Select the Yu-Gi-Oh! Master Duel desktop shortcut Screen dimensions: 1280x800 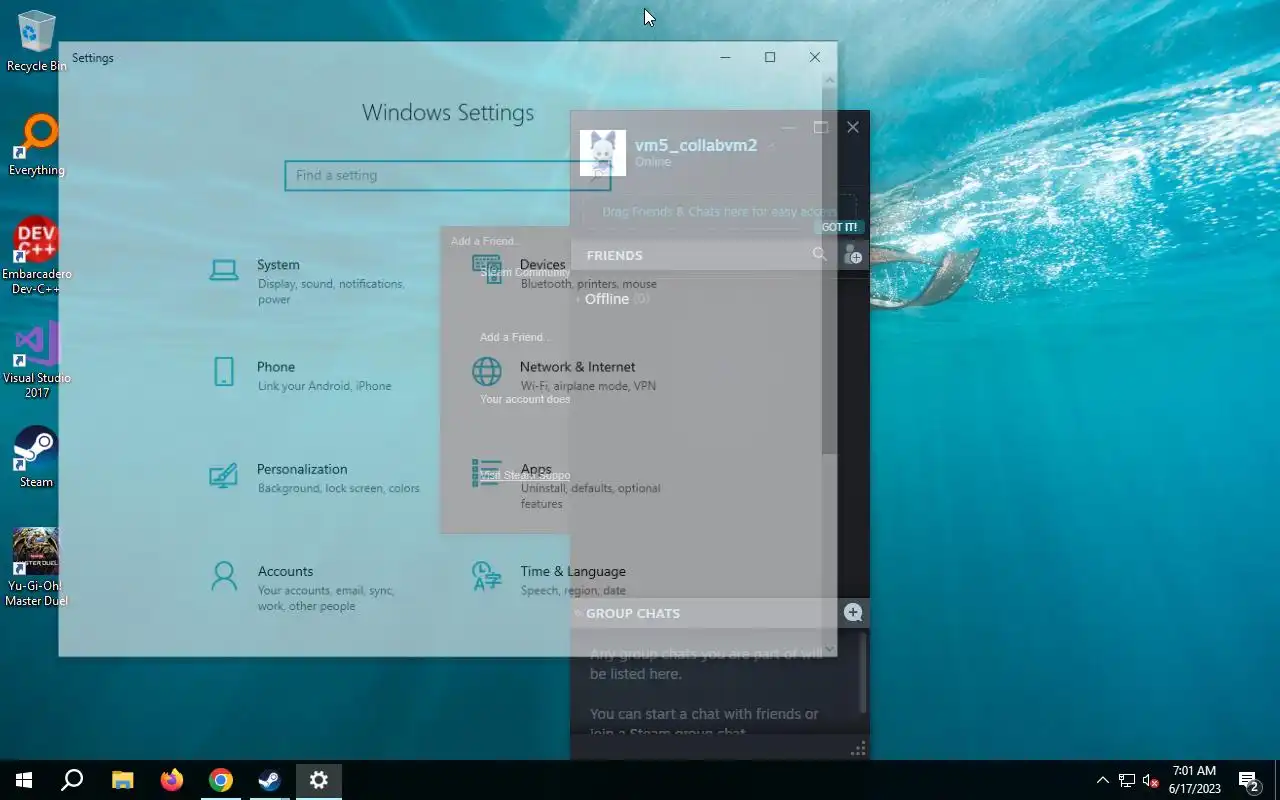(36, 568)
